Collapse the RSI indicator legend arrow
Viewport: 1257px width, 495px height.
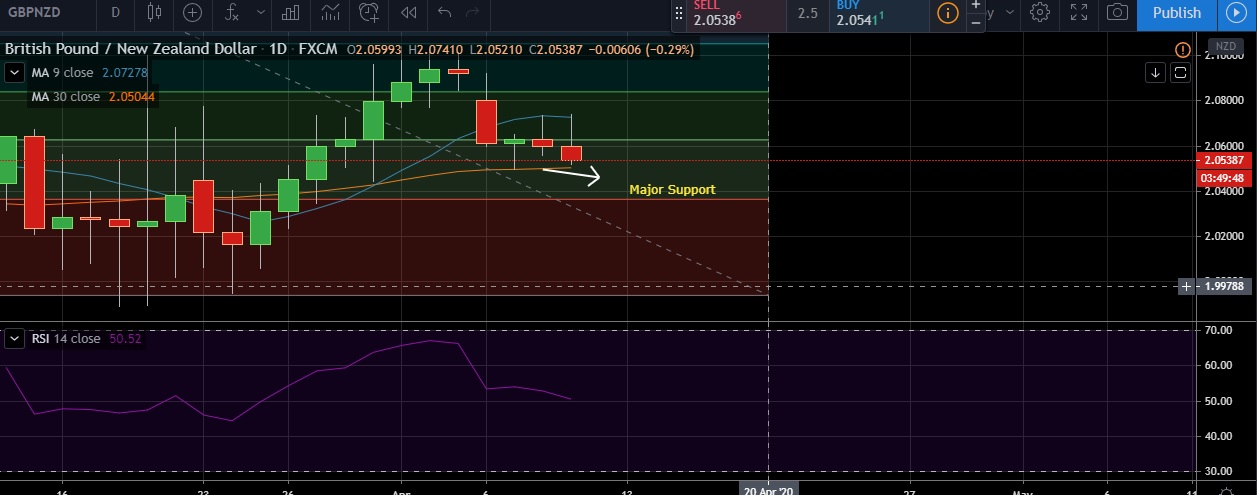pos(15,339)
